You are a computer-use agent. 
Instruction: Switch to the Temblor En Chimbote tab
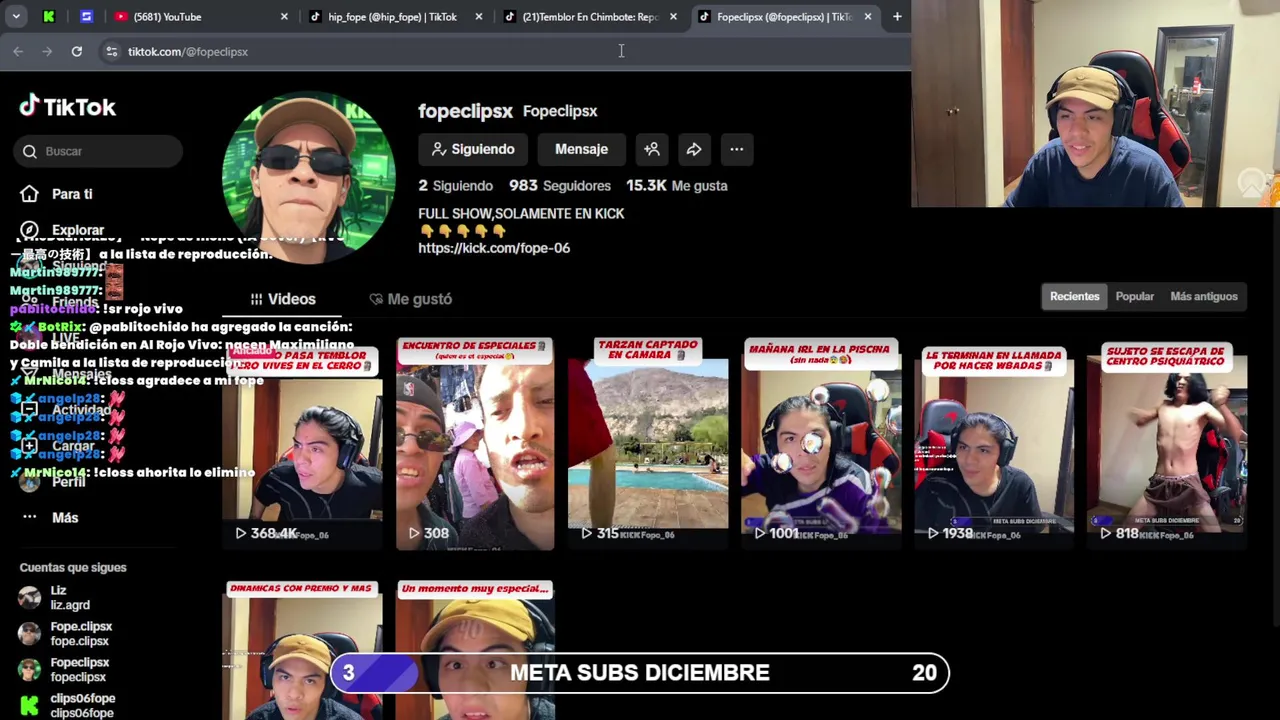pos(589,17)
